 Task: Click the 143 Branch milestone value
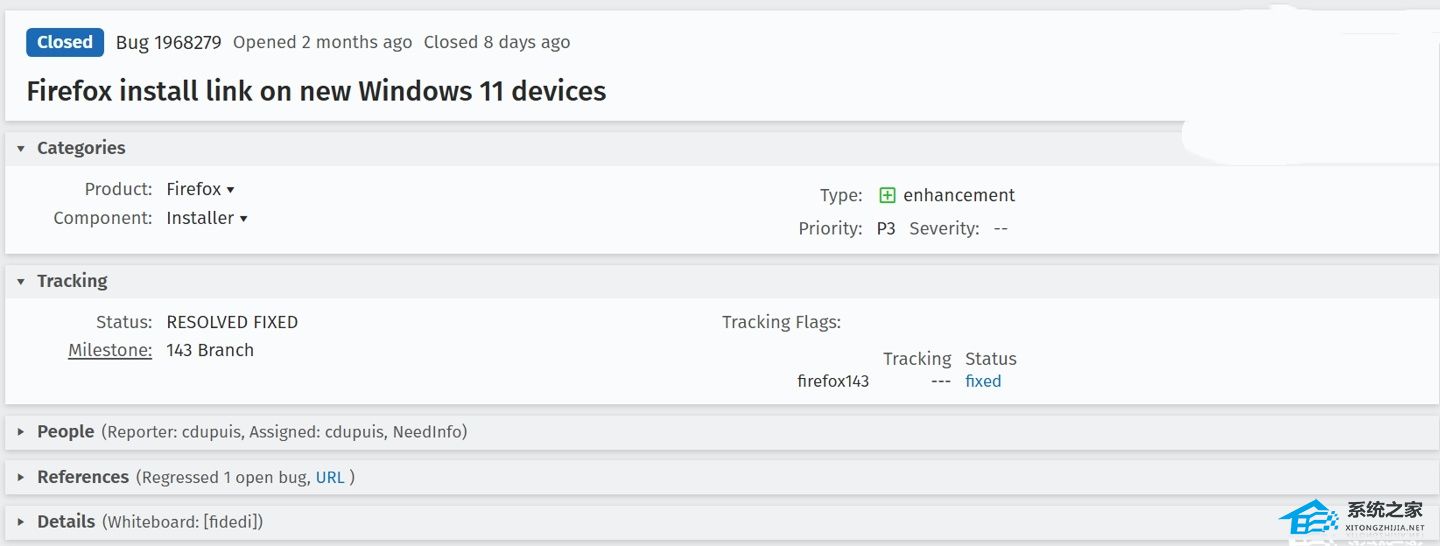pyautogui.click(x=210, y=350)
